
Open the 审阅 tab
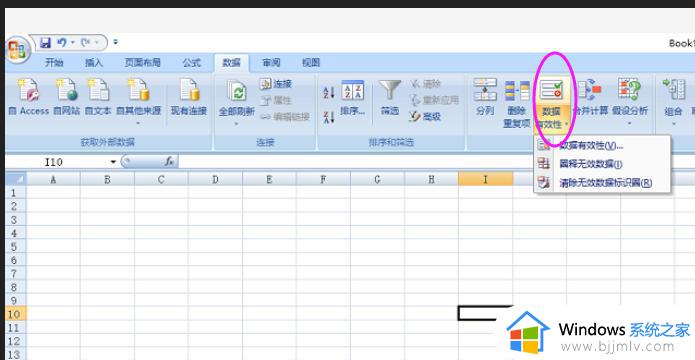(271, 63)
